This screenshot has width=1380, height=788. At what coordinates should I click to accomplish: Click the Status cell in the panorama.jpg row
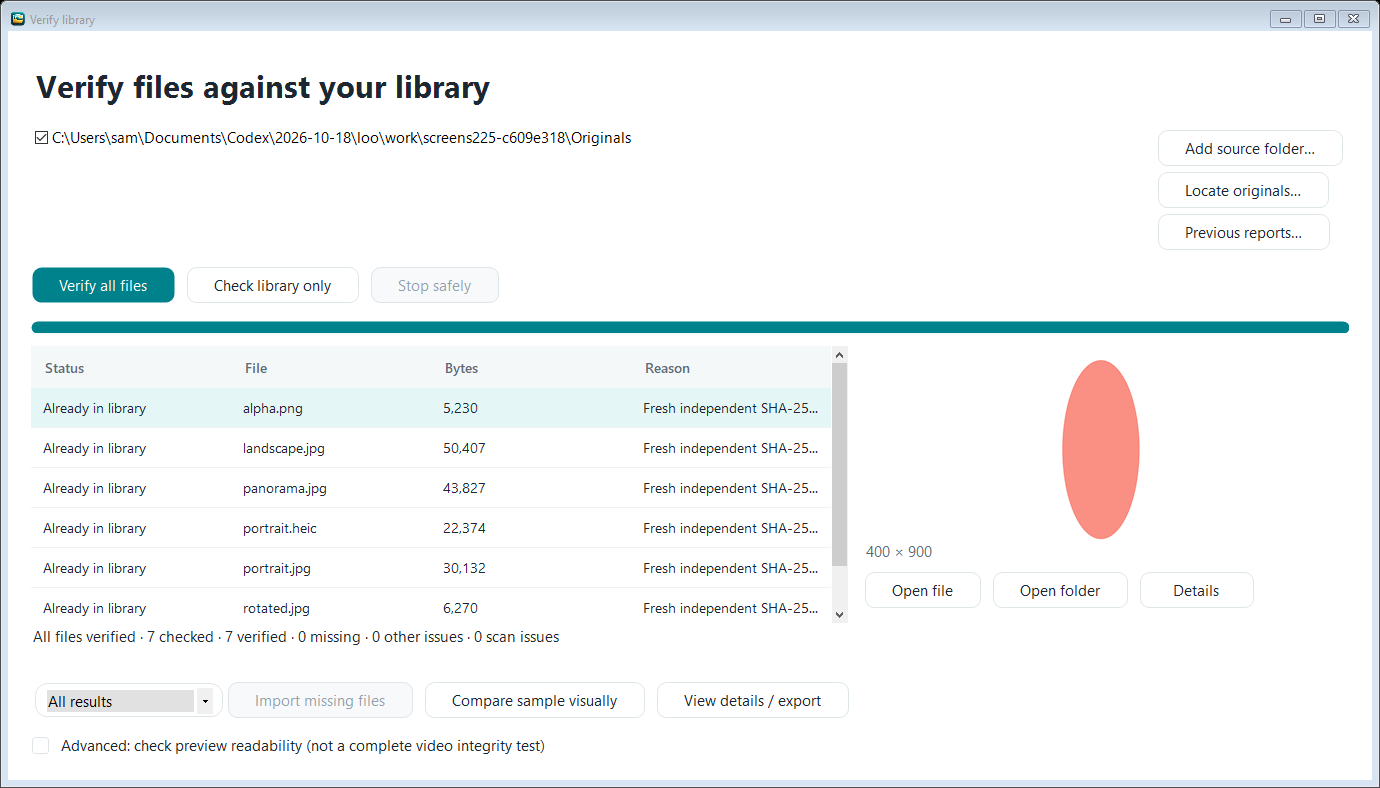click(131, 488)
